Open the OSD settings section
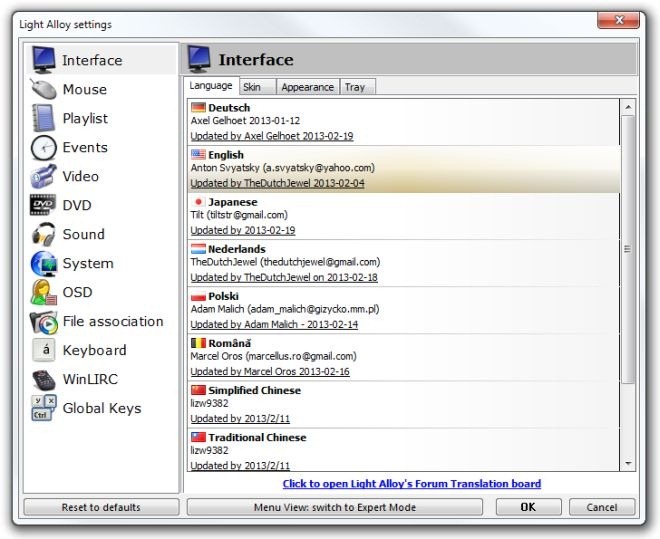660x539 pixels. [101, 292]
